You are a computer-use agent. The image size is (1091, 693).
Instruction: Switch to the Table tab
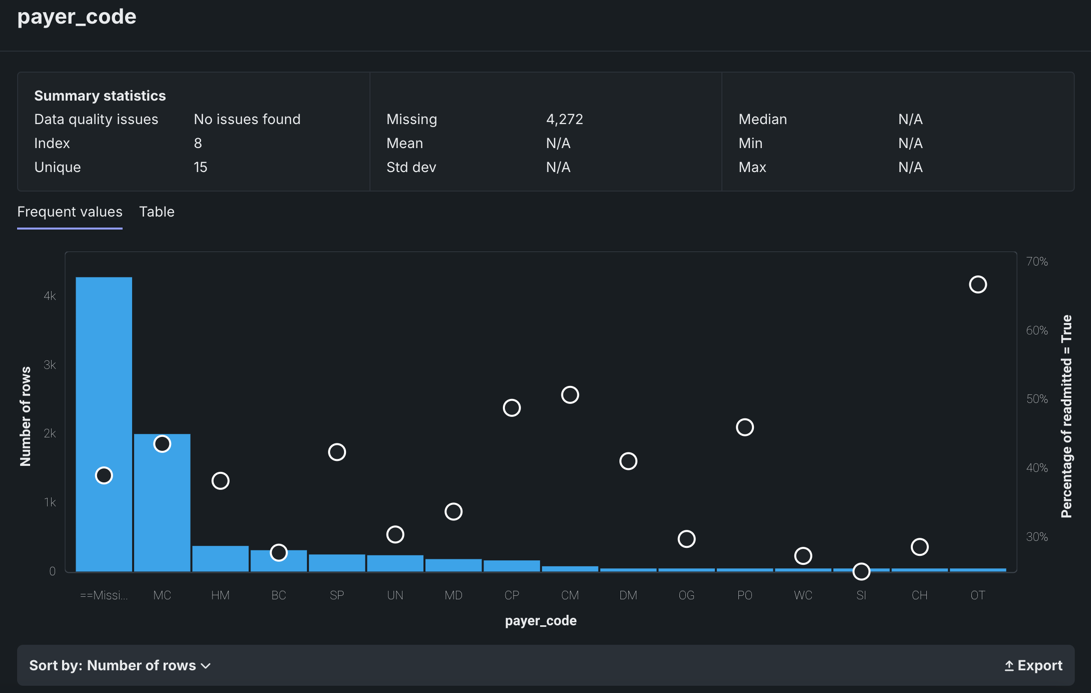click(157, 212)
